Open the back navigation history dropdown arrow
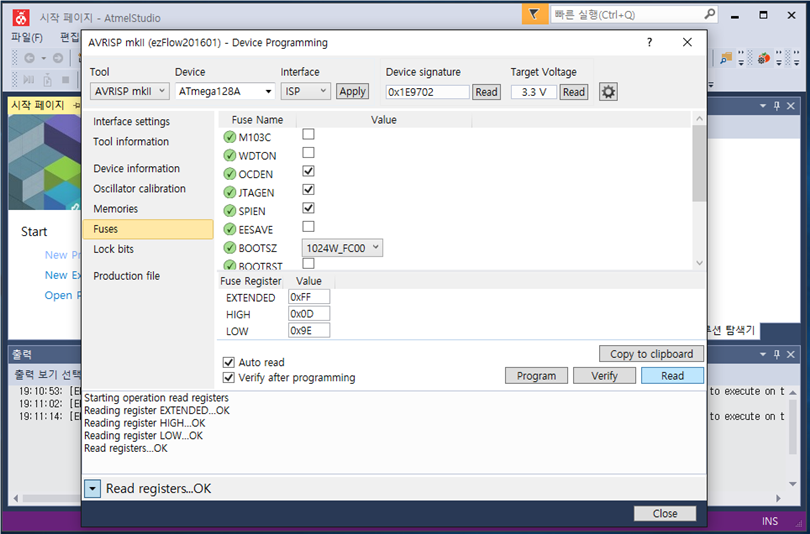The image size is (810, 534). pos(44,58)
